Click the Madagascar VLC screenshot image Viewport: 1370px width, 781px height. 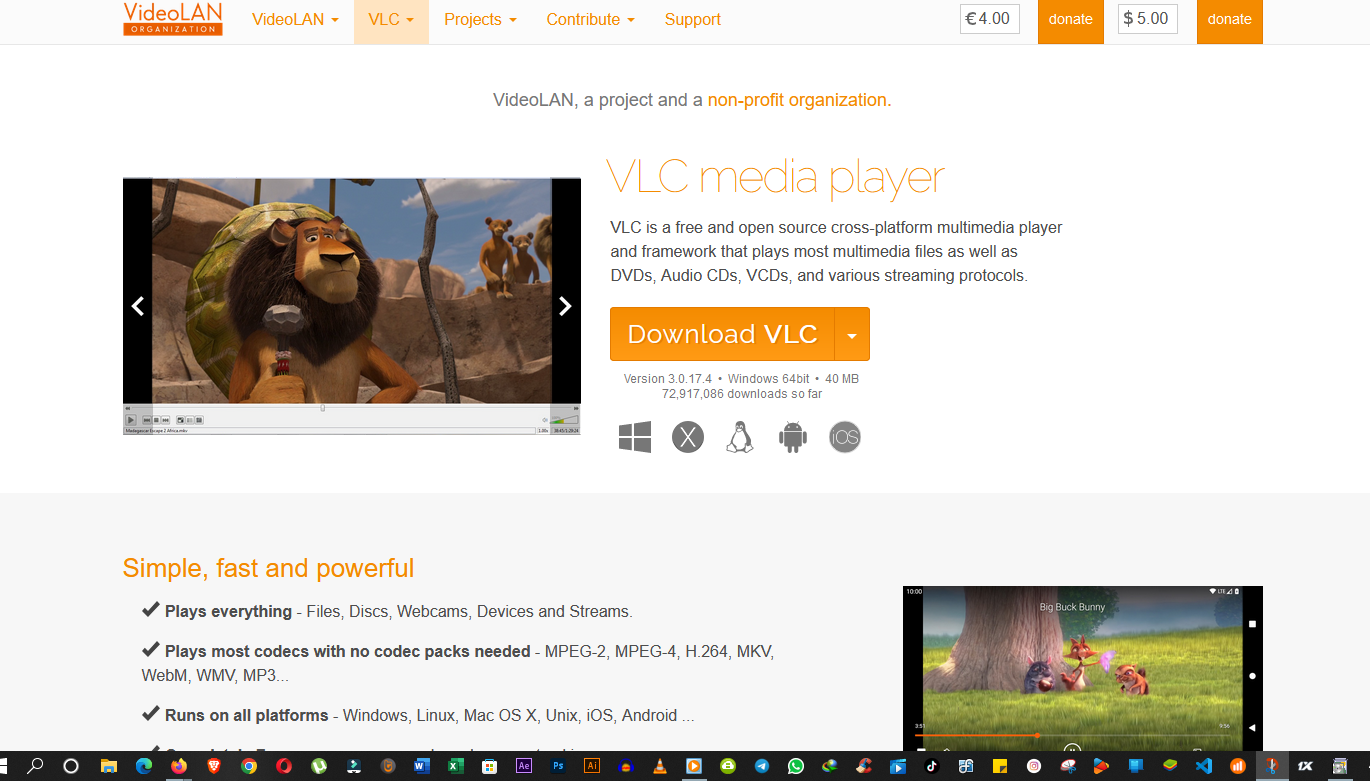click(x=352, y=306)
